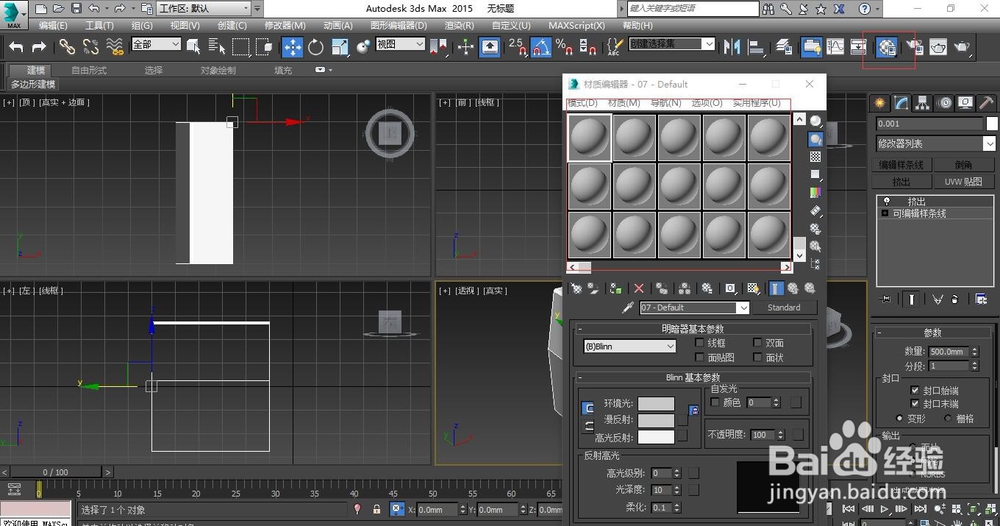Open the Material Editor from main toolbar
The width and height of the screenshot is (1000, 526).
[x=887, y=47]
